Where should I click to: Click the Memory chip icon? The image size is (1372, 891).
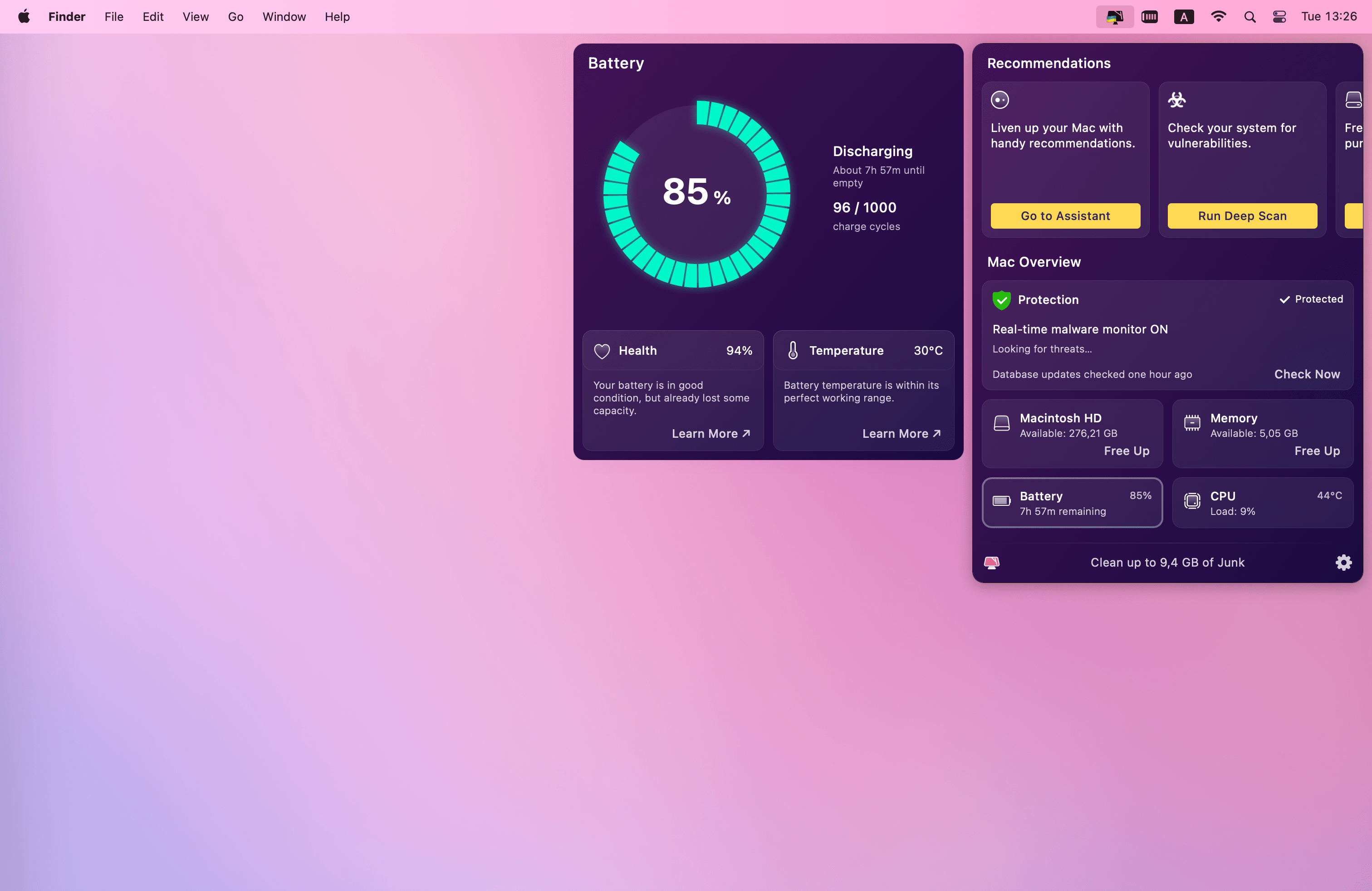(x=1192, y=424)
